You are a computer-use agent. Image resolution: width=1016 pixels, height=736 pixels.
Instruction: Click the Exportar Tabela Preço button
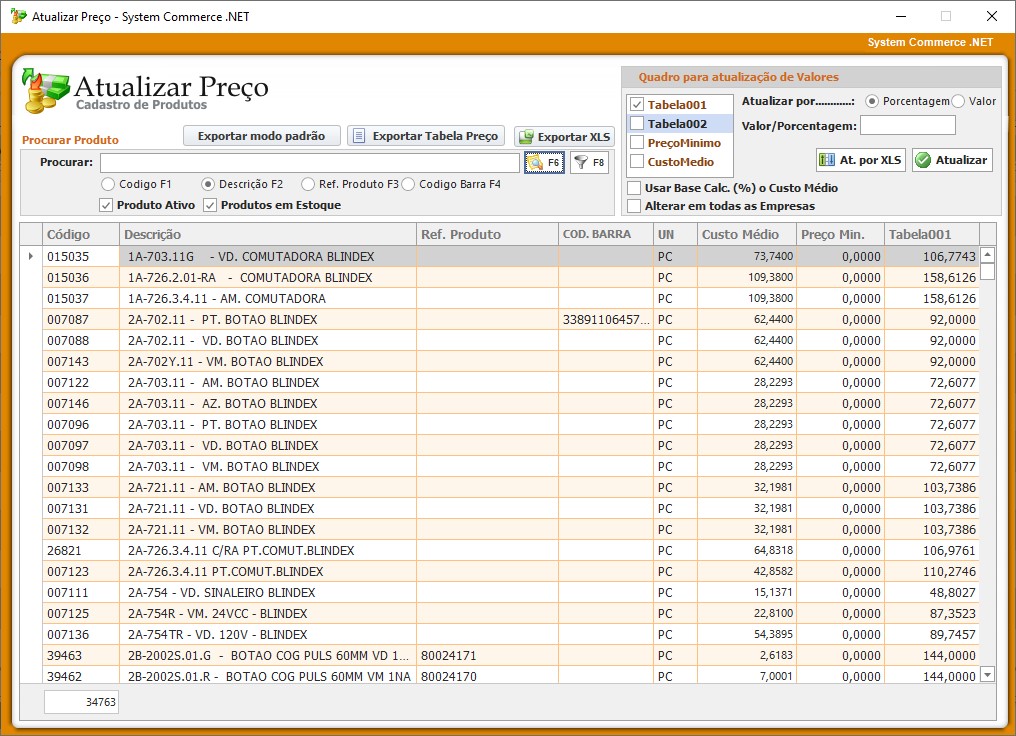coord(426,136)
